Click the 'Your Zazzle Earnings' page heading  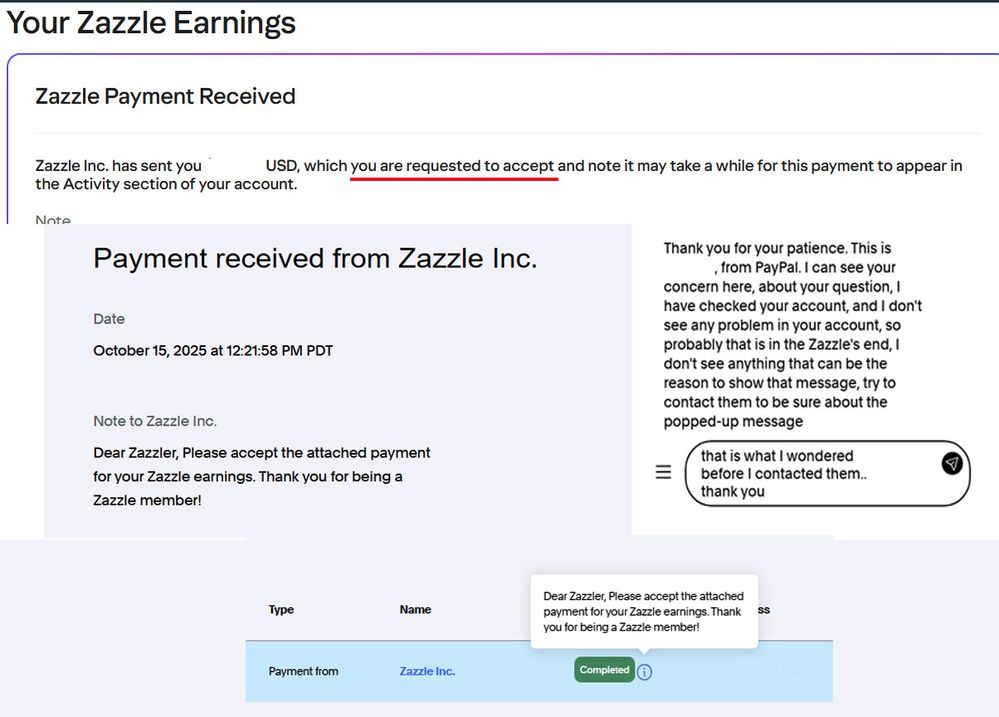[x=151, y=23]
